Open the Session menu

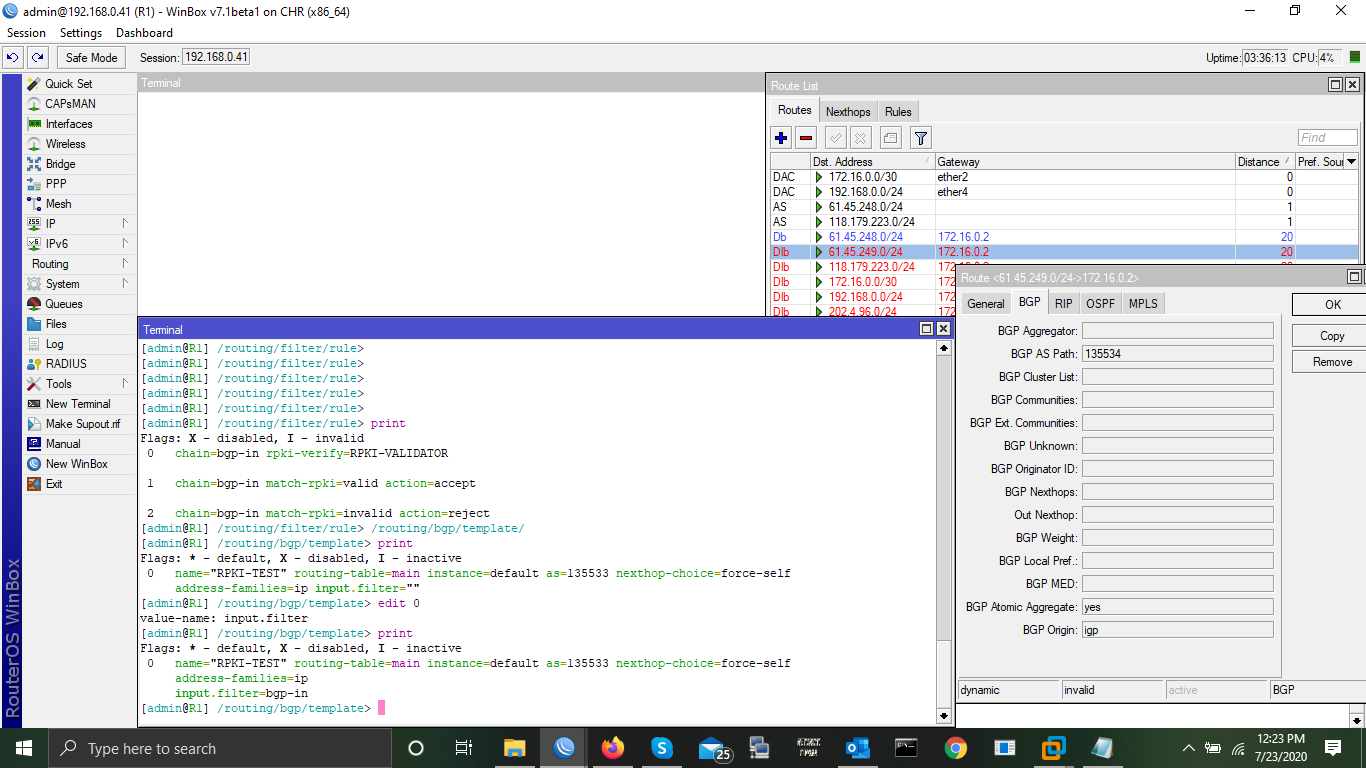click(x=26, y=33)
